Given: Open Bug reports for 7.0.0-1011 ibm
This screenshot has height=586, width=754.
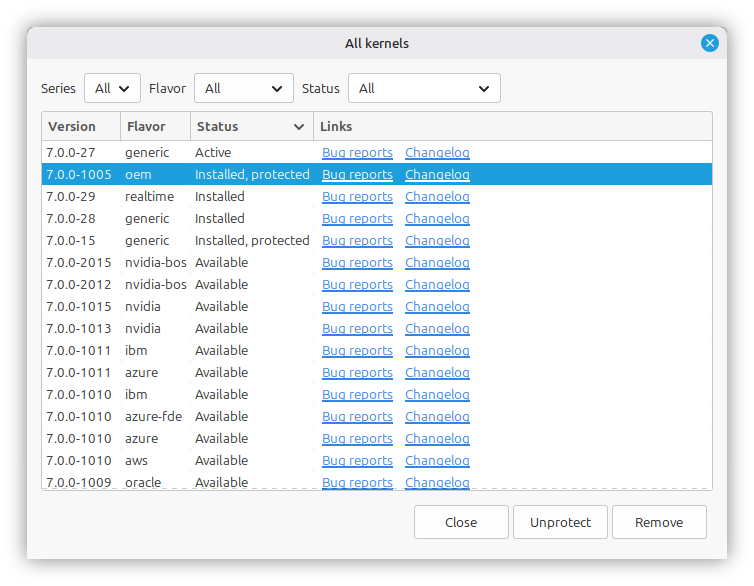Looking at the screenshot, I should click(357, 350).
